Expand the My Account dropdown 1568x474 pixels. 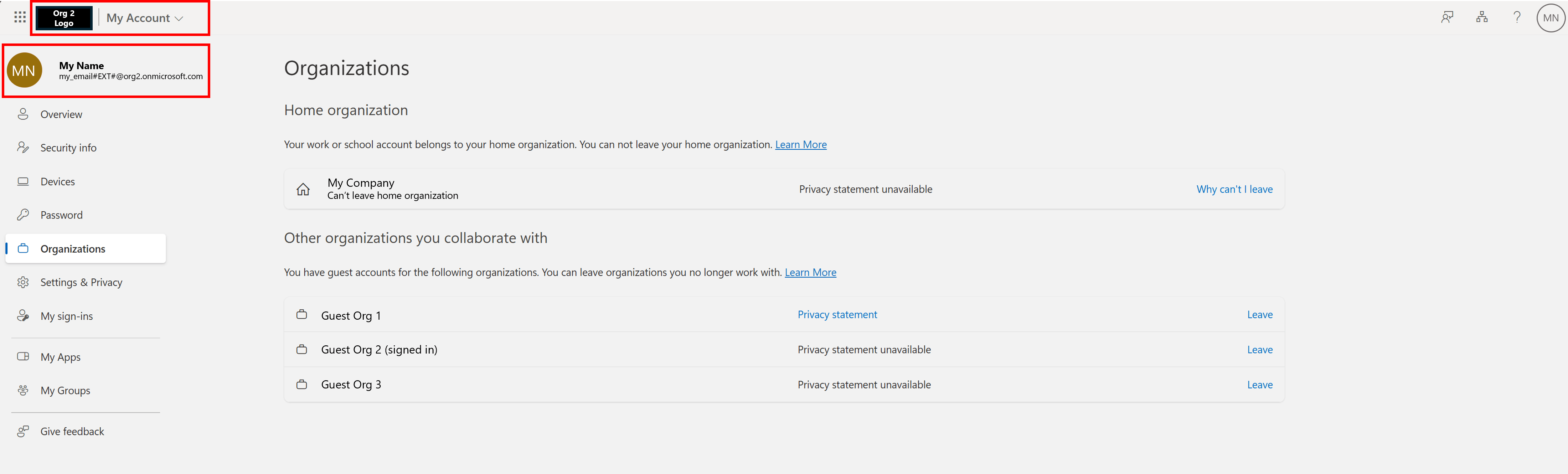coord(145,18)
